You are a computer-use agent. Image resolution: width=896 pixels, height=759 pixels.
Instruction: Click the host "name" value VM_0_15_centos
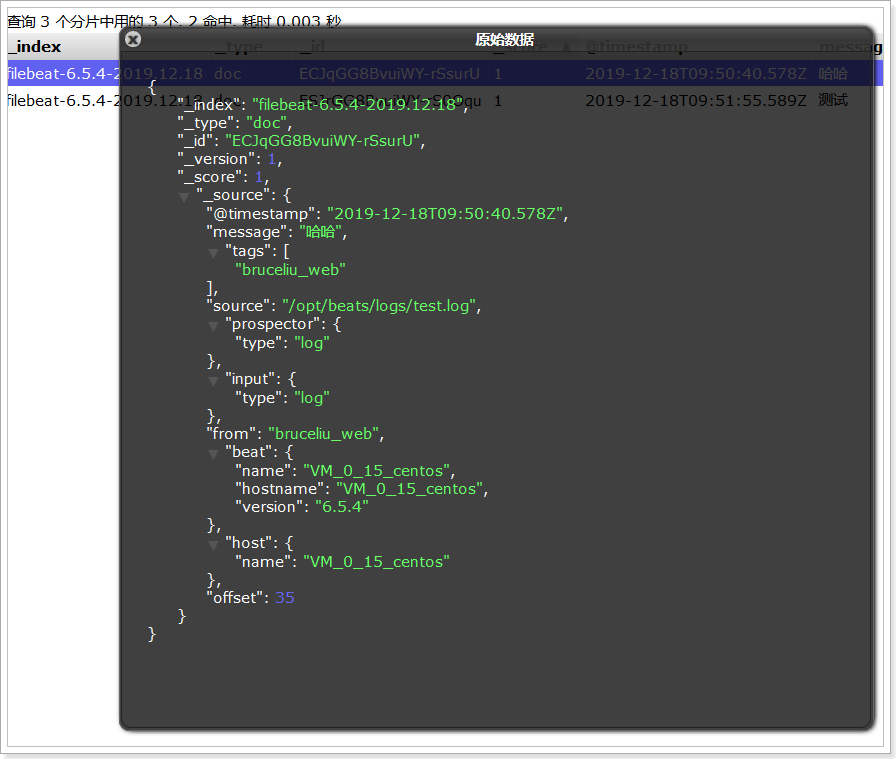click(x=377, y=562)
